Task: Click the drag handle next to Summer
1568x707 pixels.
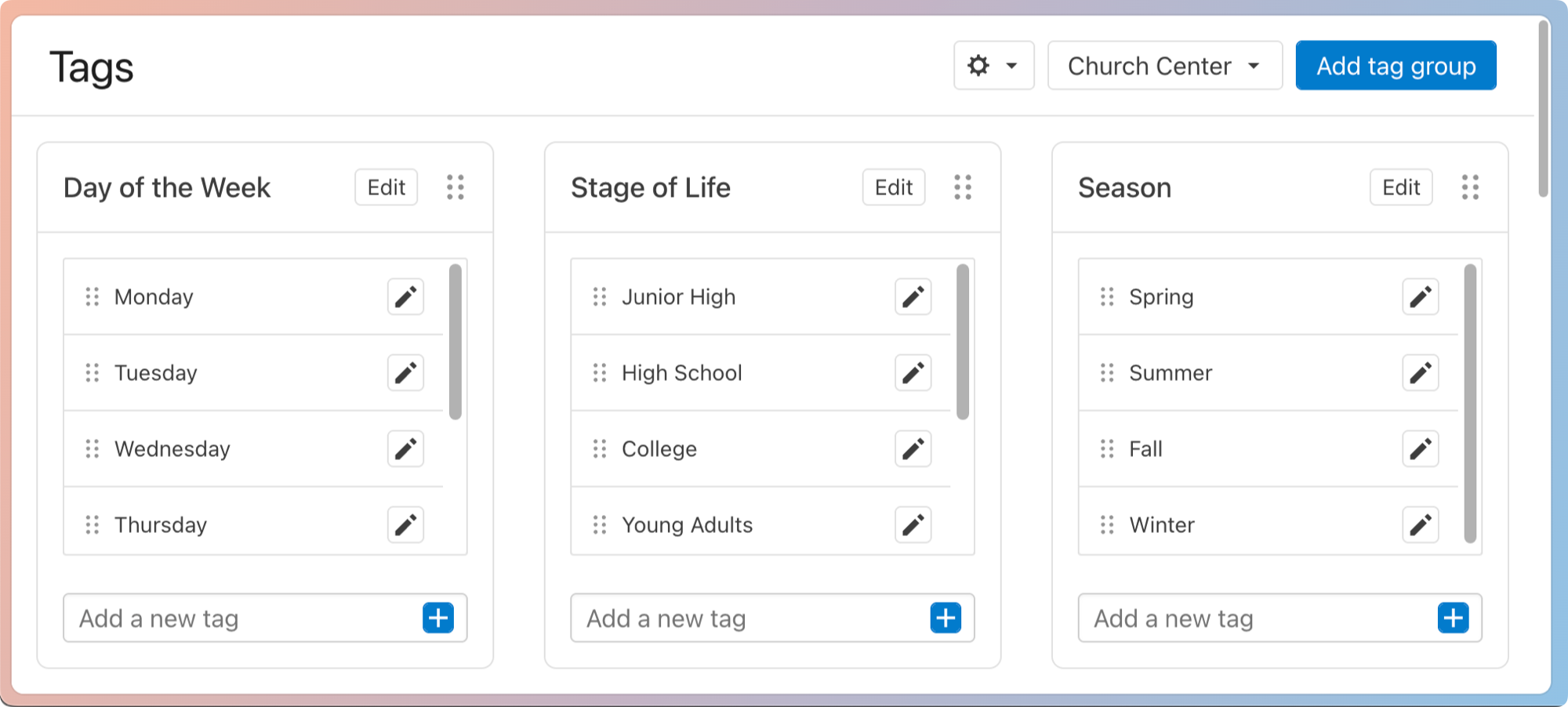Action: [x=1107, y=373]
